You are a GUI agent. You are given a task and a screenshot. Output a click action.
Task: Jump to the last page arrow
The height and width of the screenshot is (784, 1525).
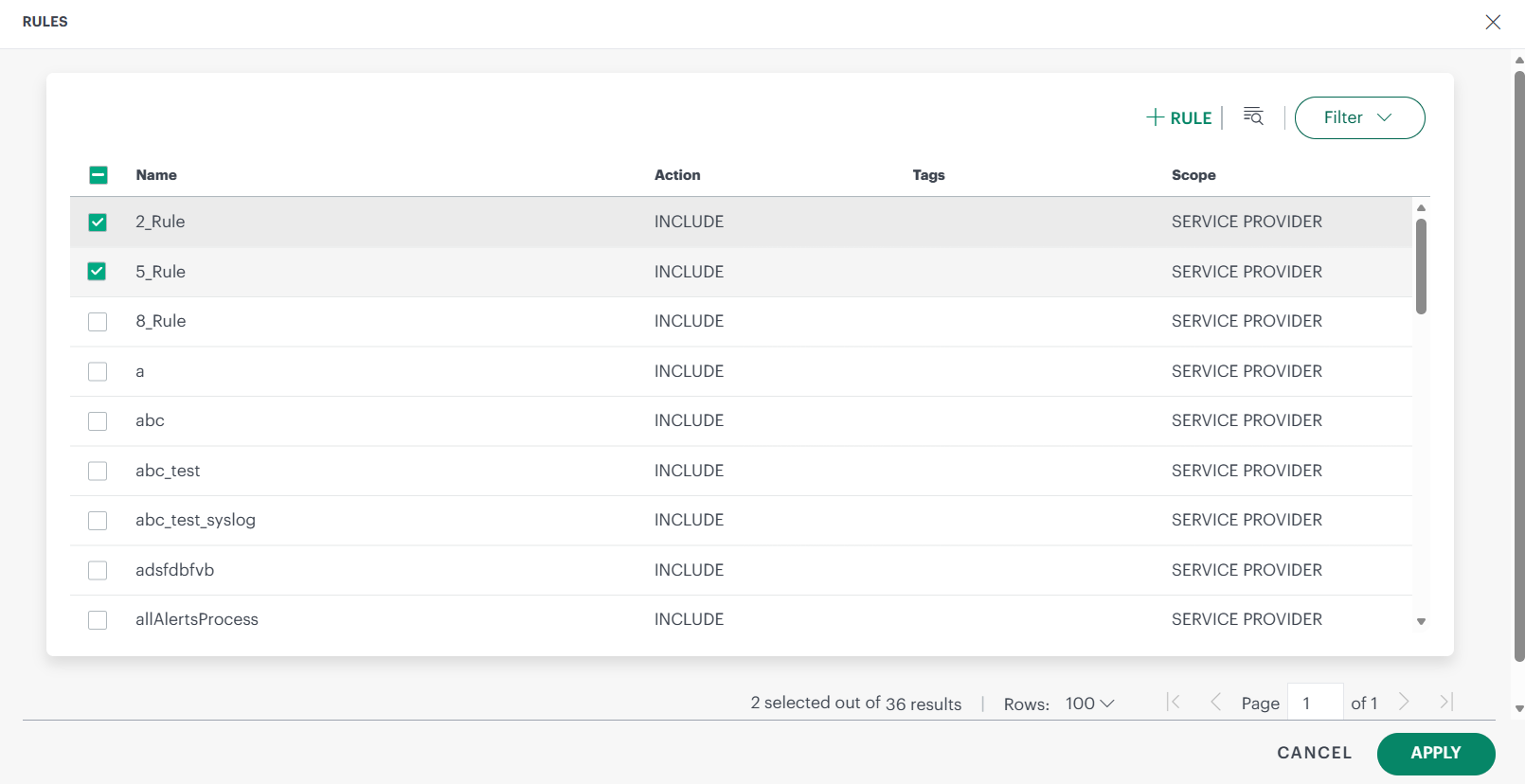click(x=1445, y=702)
